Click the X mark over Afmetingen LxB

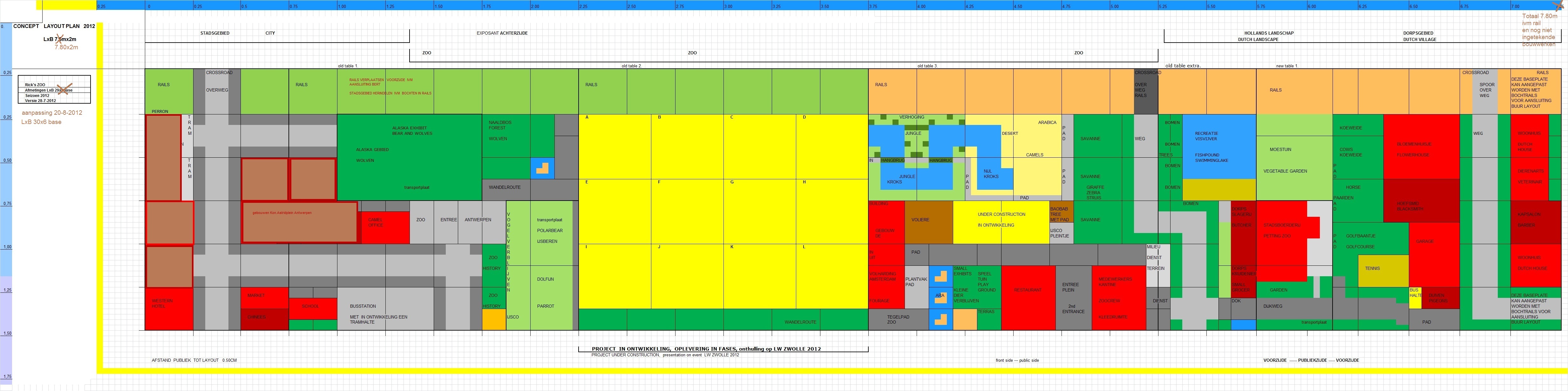tap(64, 89)
